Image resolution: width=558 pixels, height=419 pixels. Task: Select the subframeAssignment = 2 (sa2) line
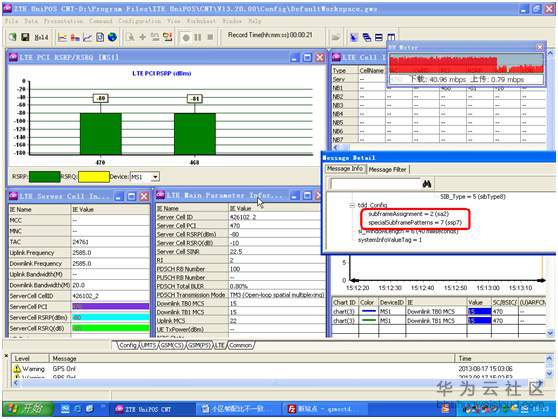[x=409, y=214]
